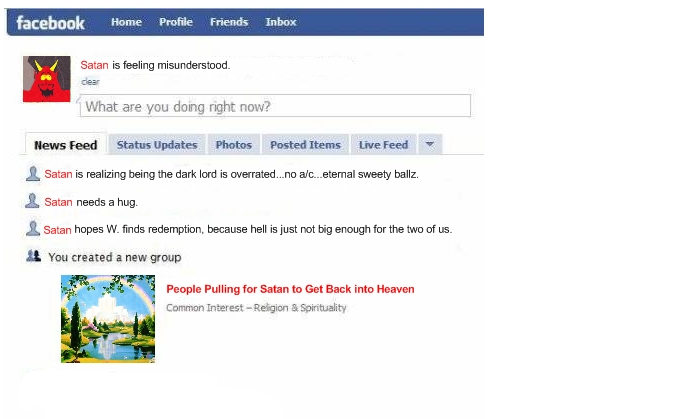Click Satan name in status line
The image size is (681, 419).
point(94,65)
